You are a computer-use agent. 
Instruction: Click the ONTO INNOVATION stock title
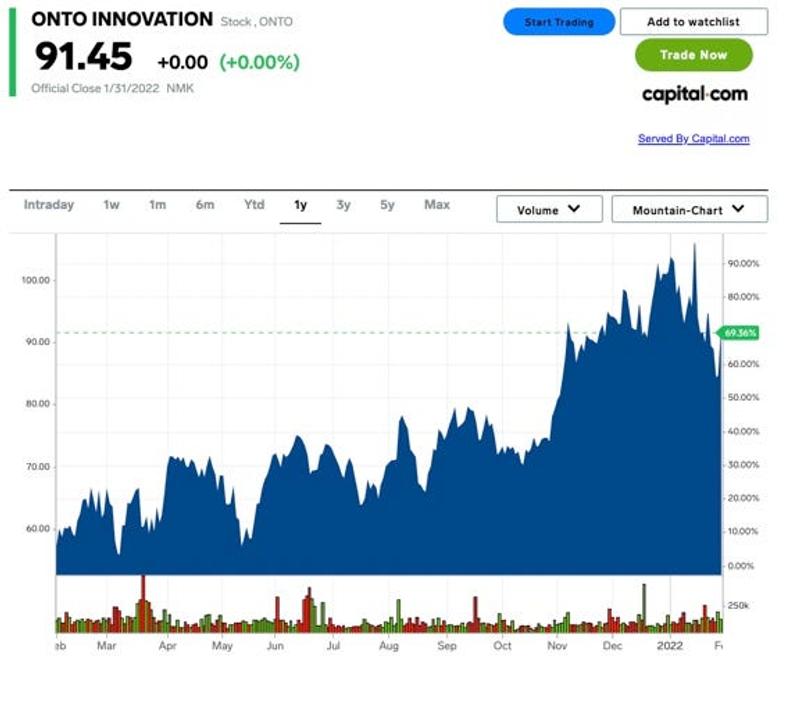pos(122,19)
